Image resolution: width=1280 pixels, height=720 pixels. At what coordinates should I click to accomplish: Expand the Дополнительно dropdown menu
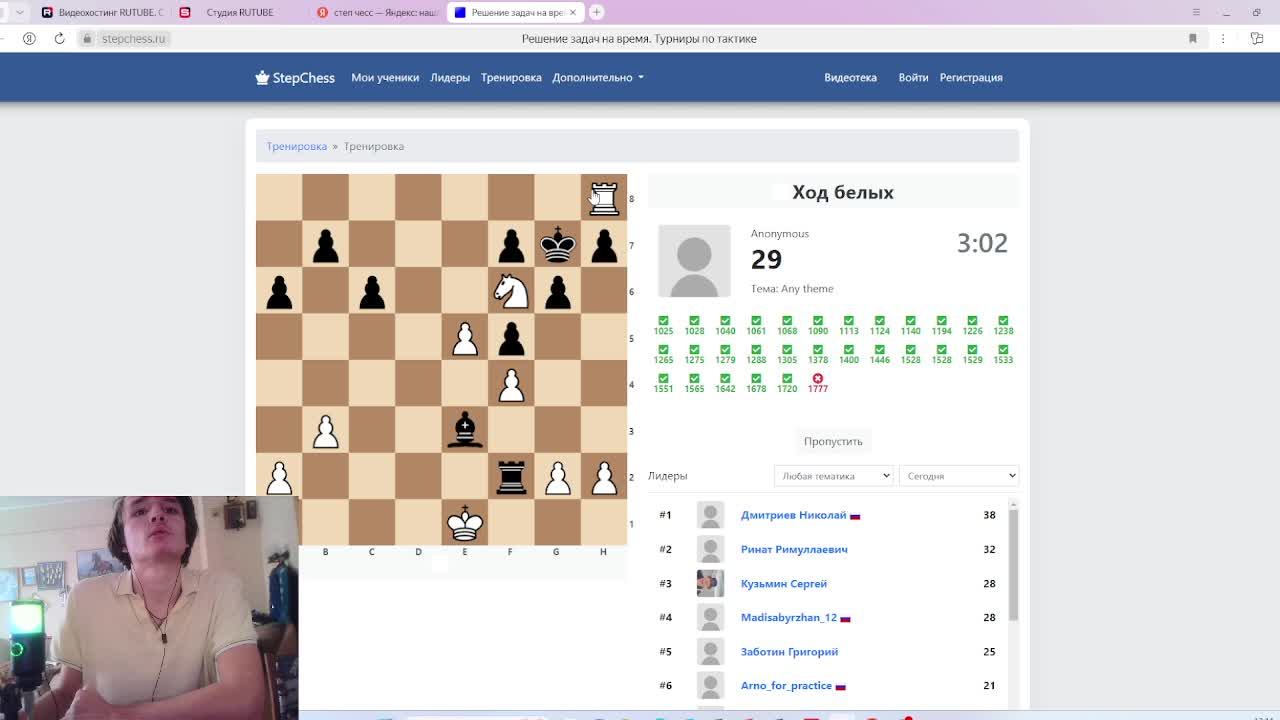point(597,77)
